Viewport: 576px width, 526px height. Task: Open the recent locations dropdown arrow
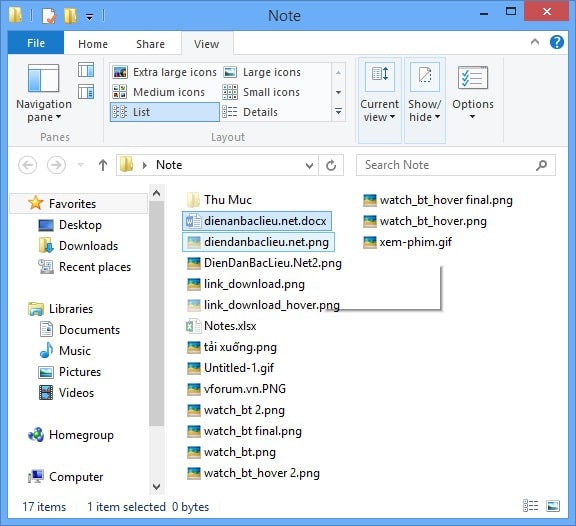[80, 165]
